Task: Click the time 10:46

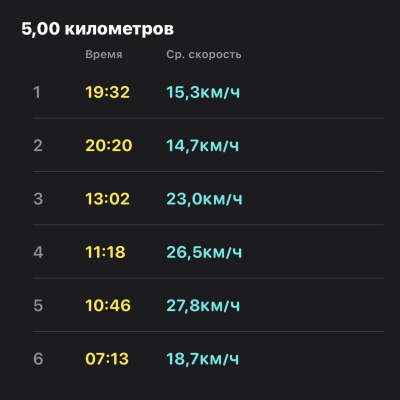Action: pyautogui.click(x=108, y=305)
